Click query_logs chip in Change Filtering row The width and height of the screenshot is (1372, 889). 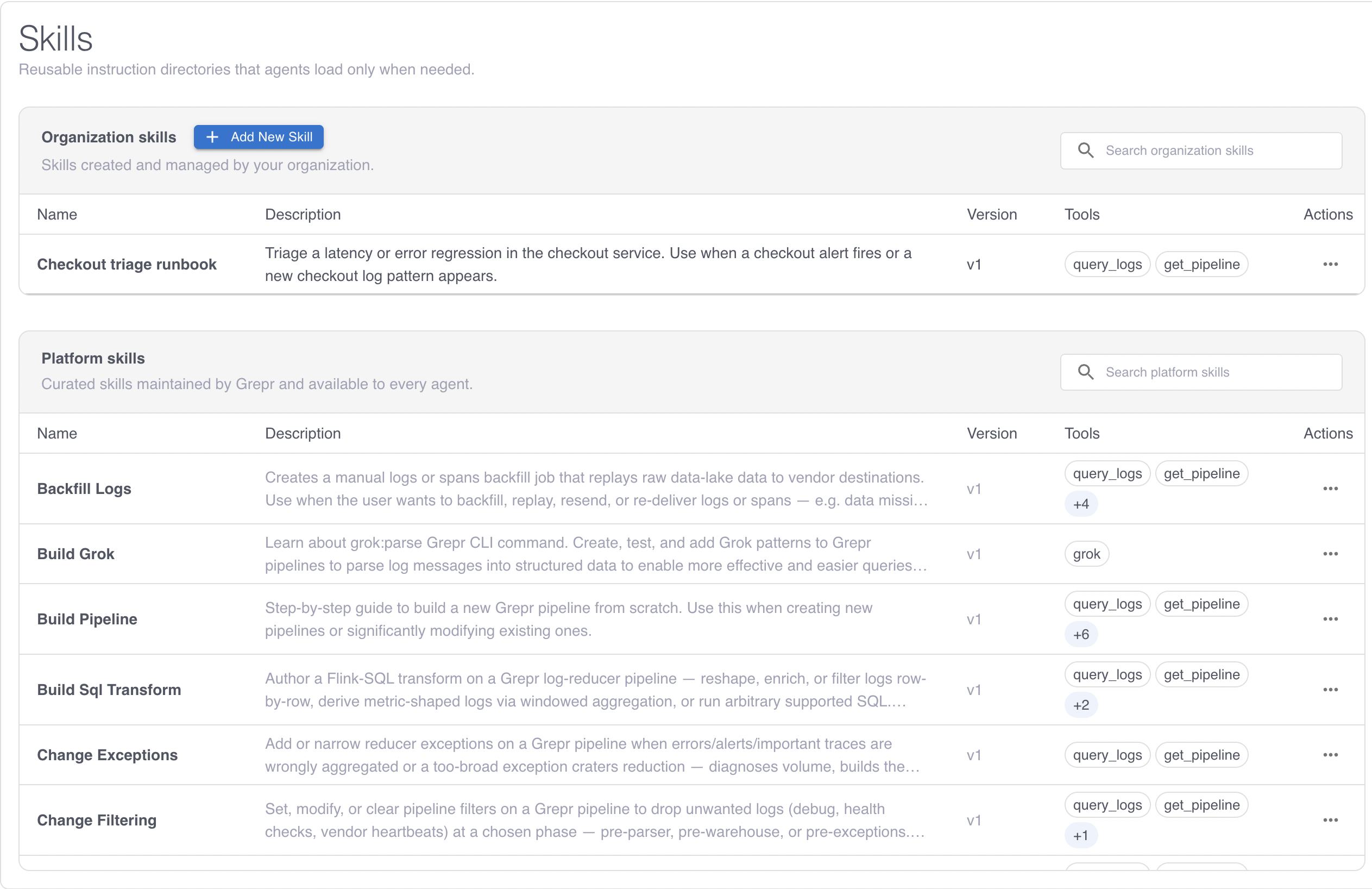click(1107, 805)
